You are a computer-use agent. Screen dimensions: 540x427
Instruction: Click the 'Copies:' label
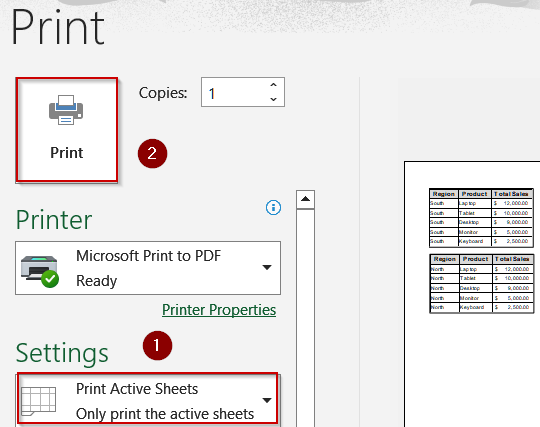click(x=163, y=93)
